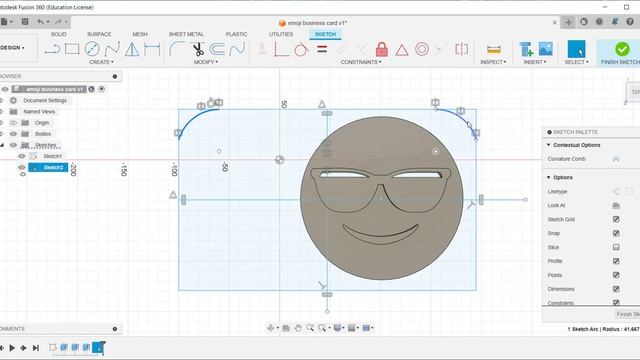Switch to the UTILITIES tab

coord(281,34)
